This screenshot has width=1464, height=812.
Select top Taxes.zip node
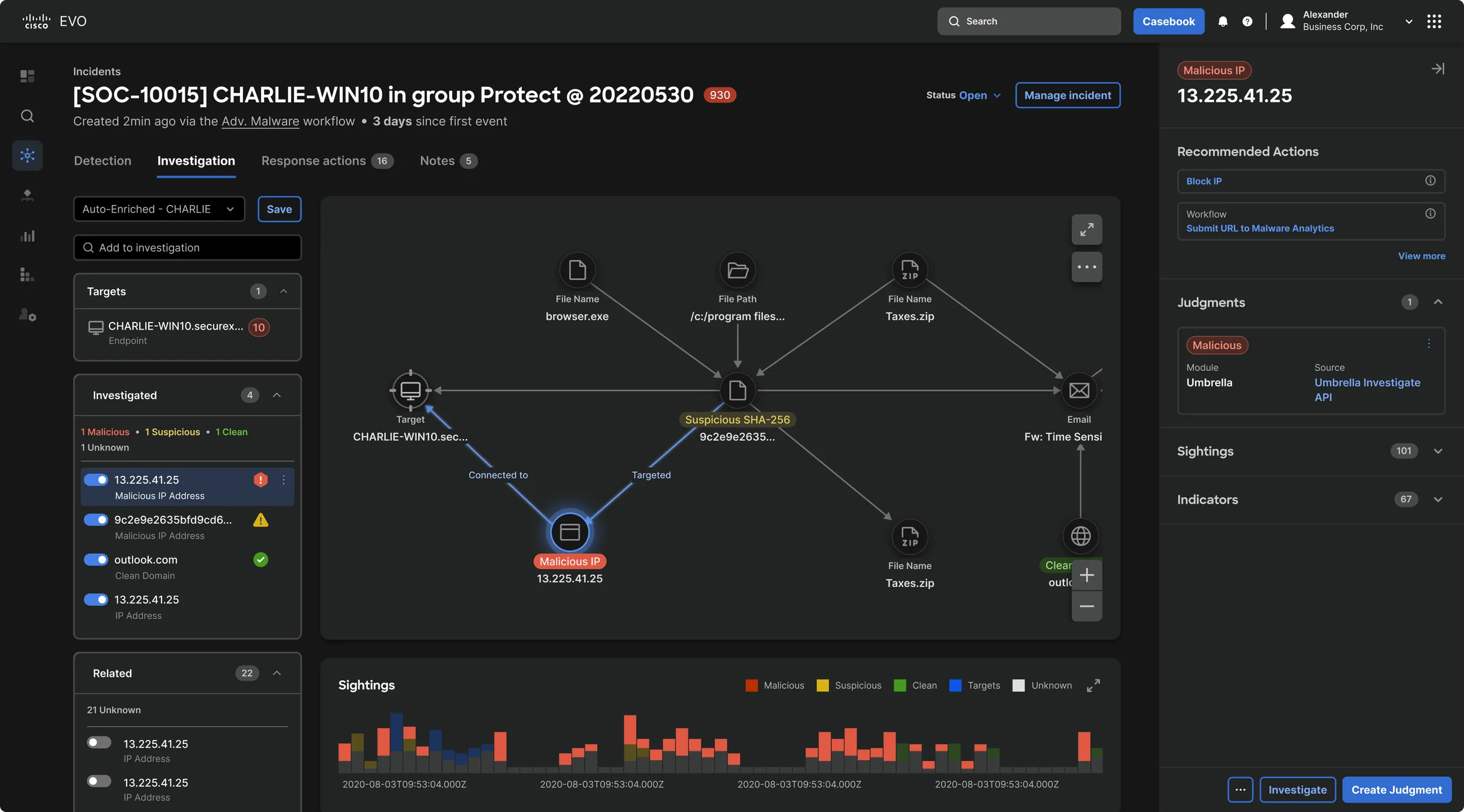click(909, 270)
